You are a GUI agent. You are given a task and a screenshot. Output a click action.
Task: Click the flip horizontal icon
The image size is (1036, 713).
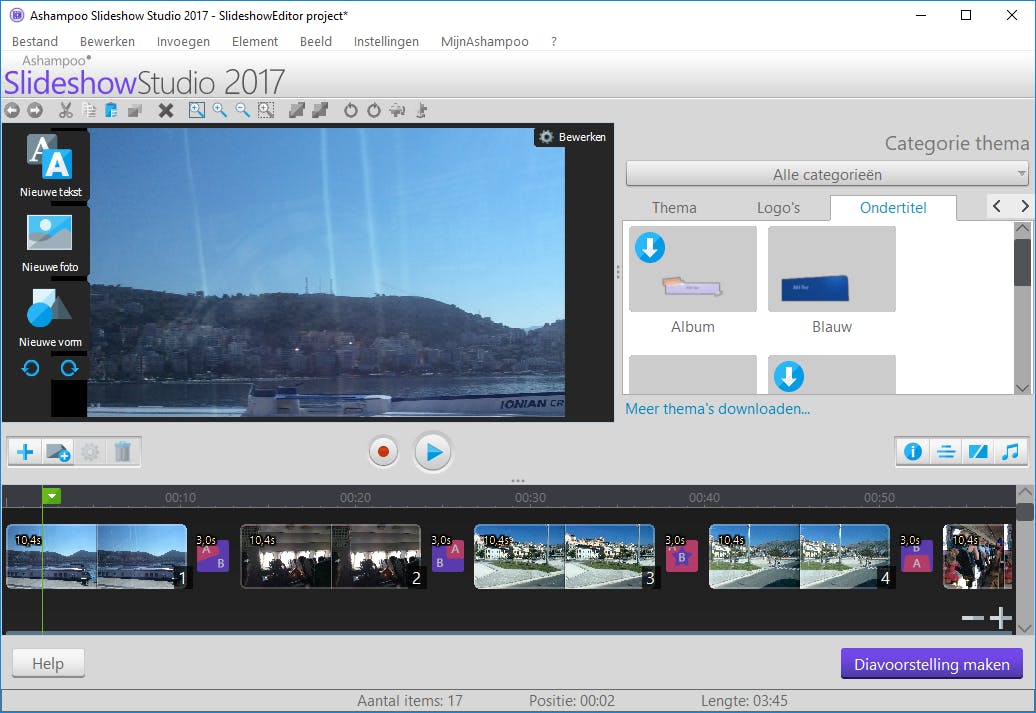tap(397, 110)
